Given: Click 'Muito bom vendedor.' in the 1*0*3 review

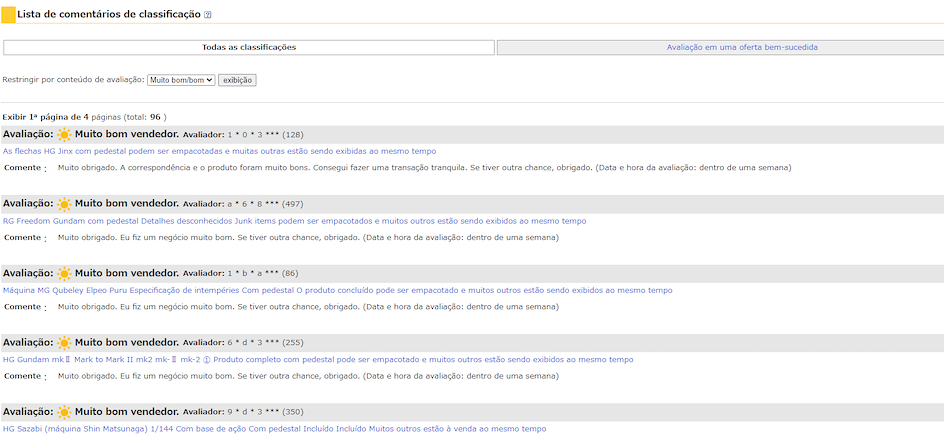Looking at the screenshot, I should 127,134.
